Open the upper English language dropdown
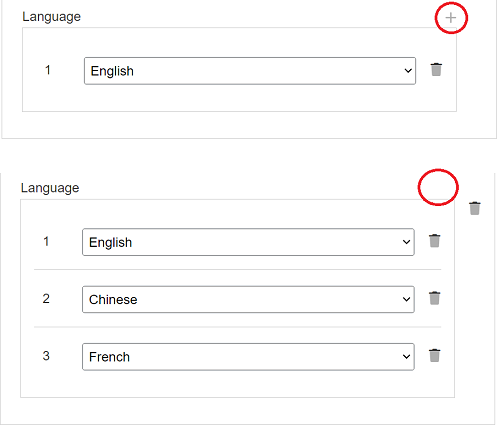 pyautogui.click(x=250, y=71)
